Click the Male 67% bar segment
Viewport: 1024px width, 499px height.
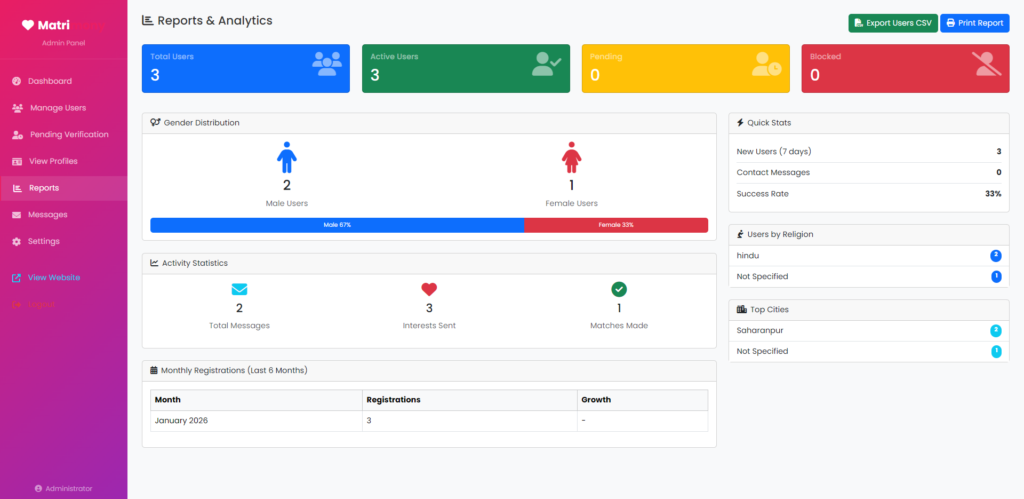pos(336,225)
